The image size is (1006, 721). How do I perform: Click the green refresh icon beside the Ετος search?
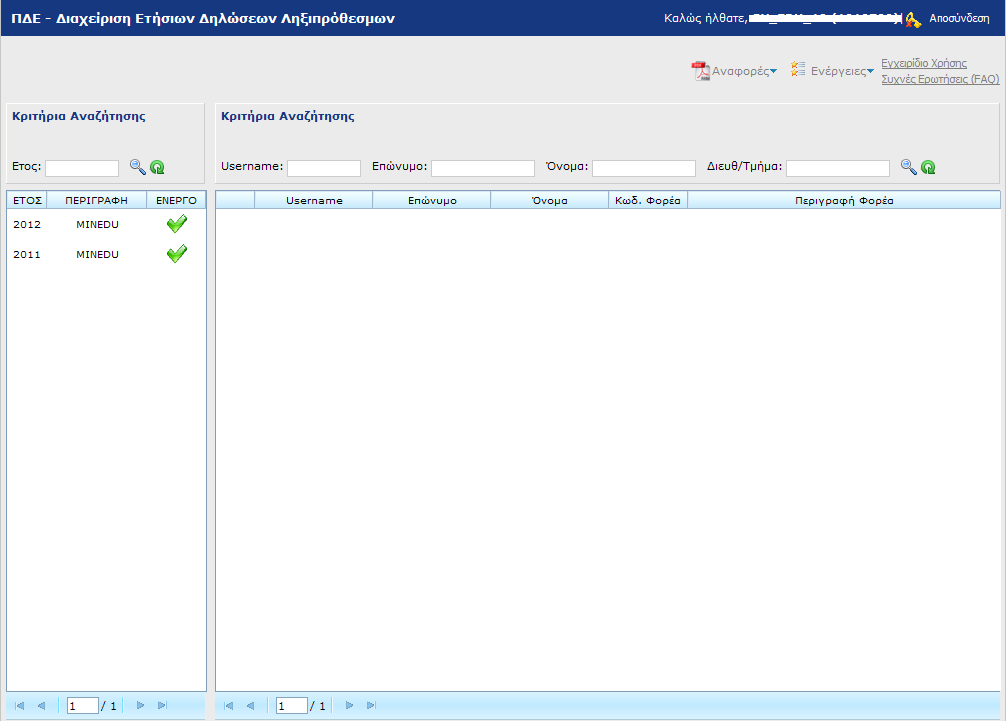[x=157, y=167]
